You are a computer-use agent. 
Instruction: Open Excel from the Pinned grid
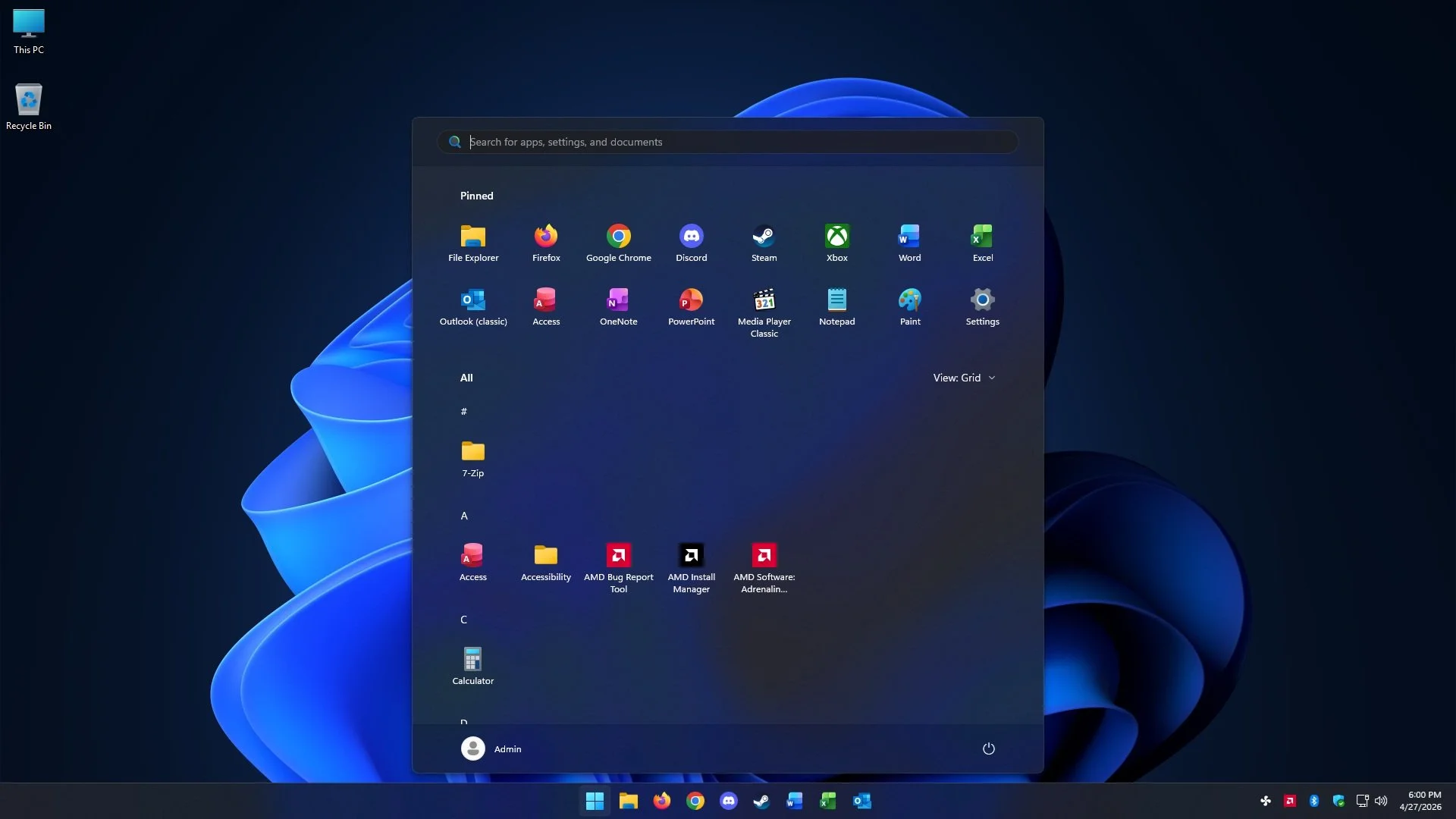[983, 243]
